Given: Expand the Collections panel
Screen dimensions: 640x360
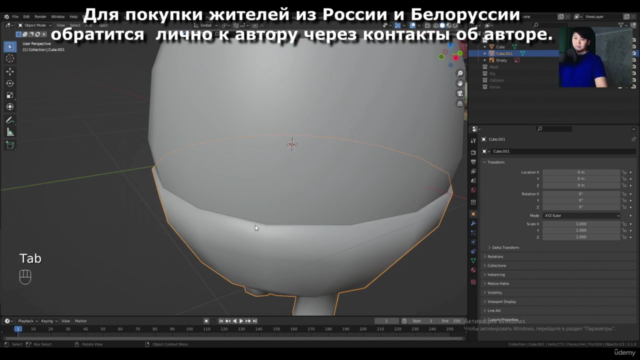Looking at the screenshot, I should (x=496, y=266).
